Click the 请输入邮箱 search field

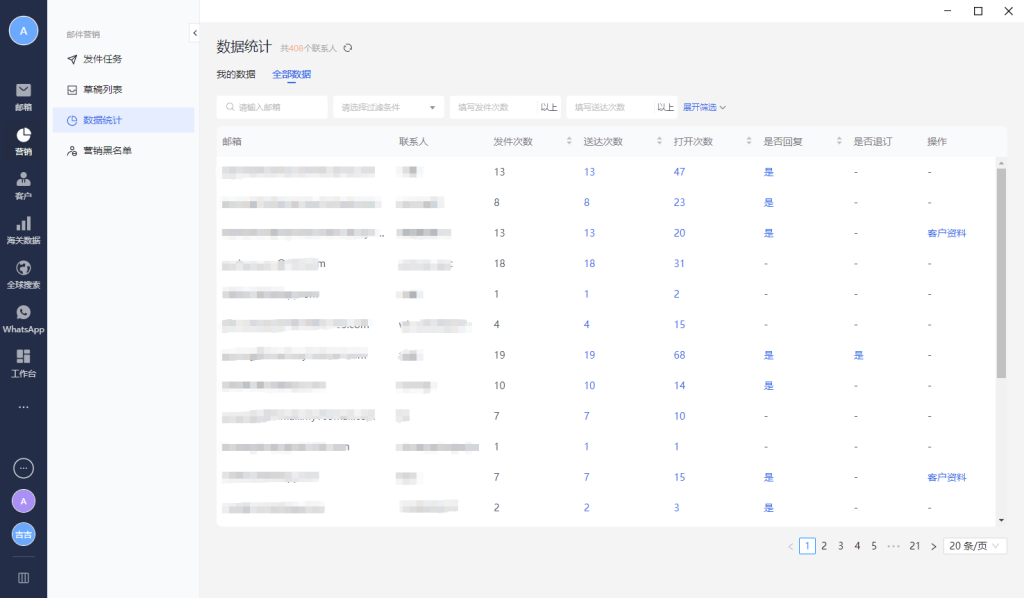[273, 107]
